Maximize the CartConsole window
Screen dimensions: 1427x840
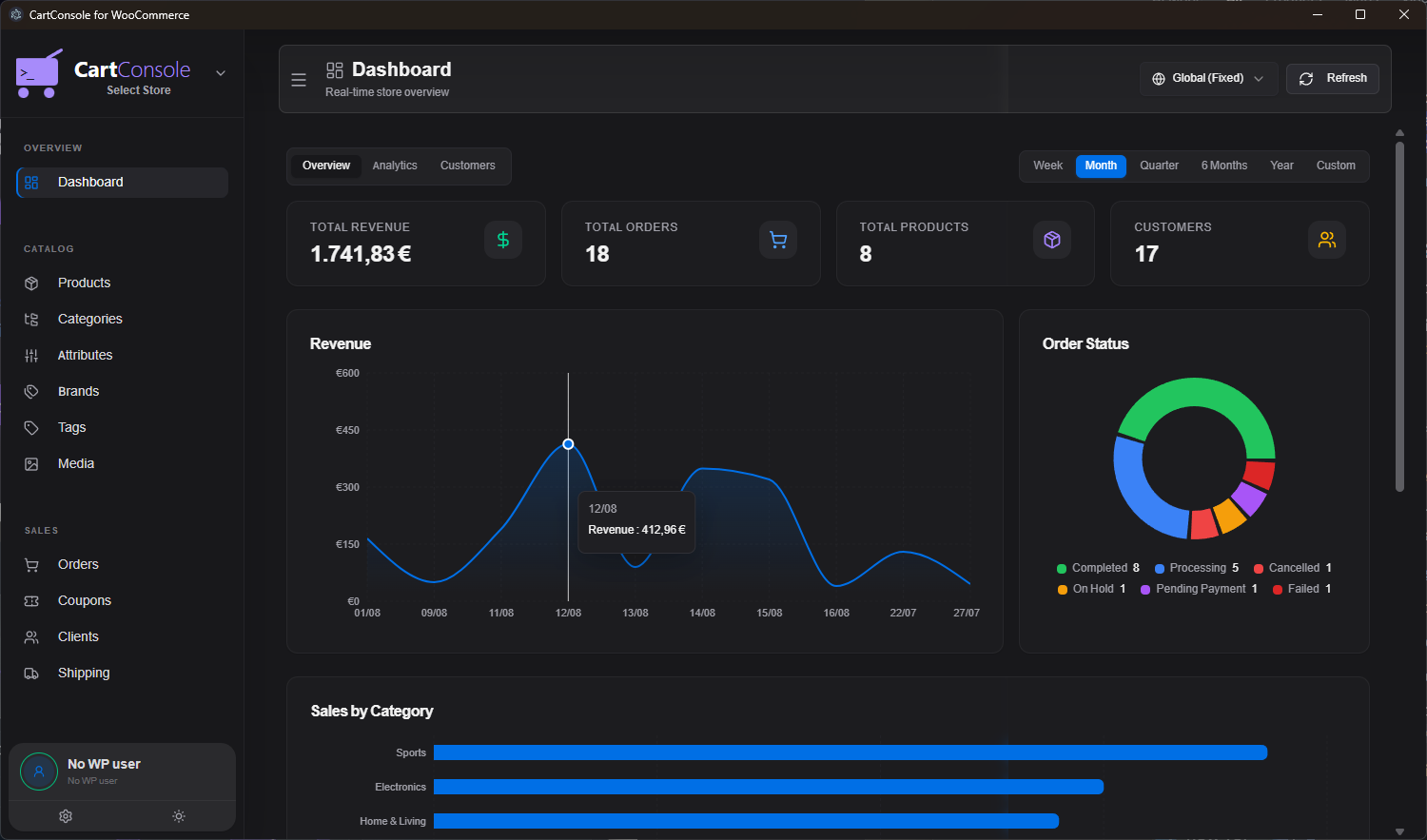pos(1360,14)
